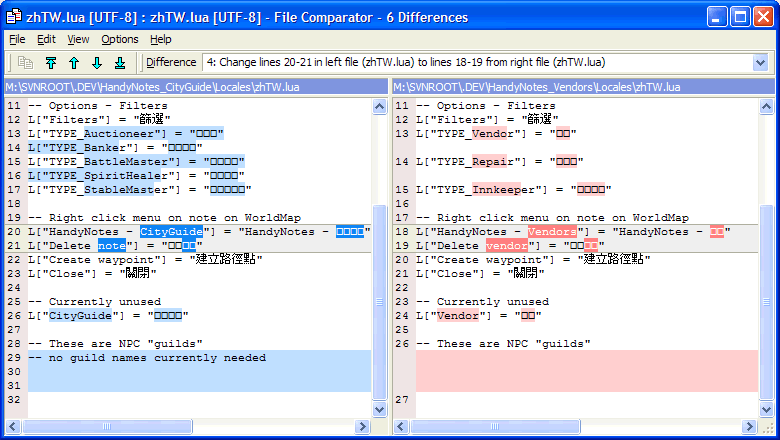Click TYPE_Repair line in right pane

click(499, 162)
